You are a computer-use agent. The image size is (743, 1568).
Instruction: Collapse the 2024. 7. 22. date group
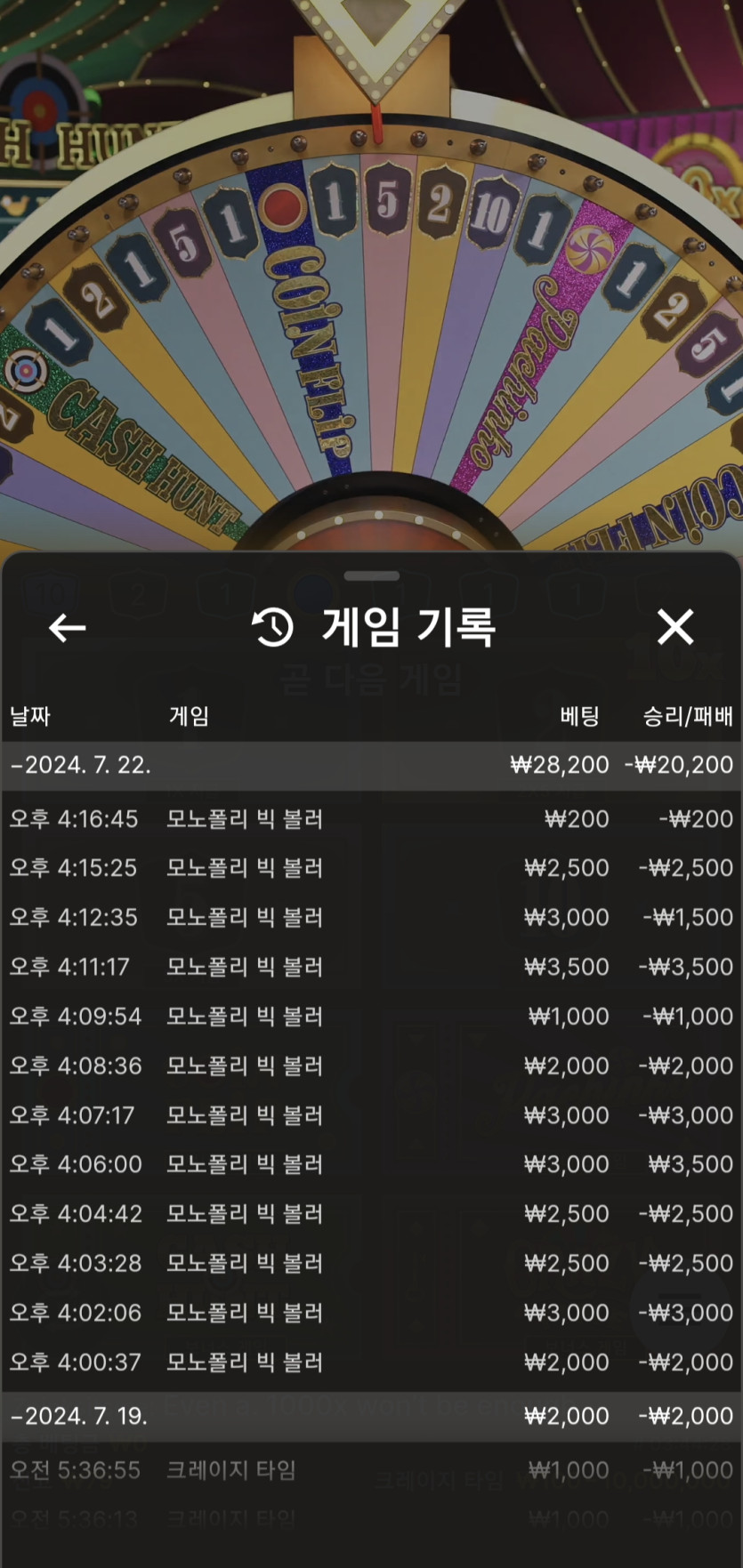click(x=372, y=766)
